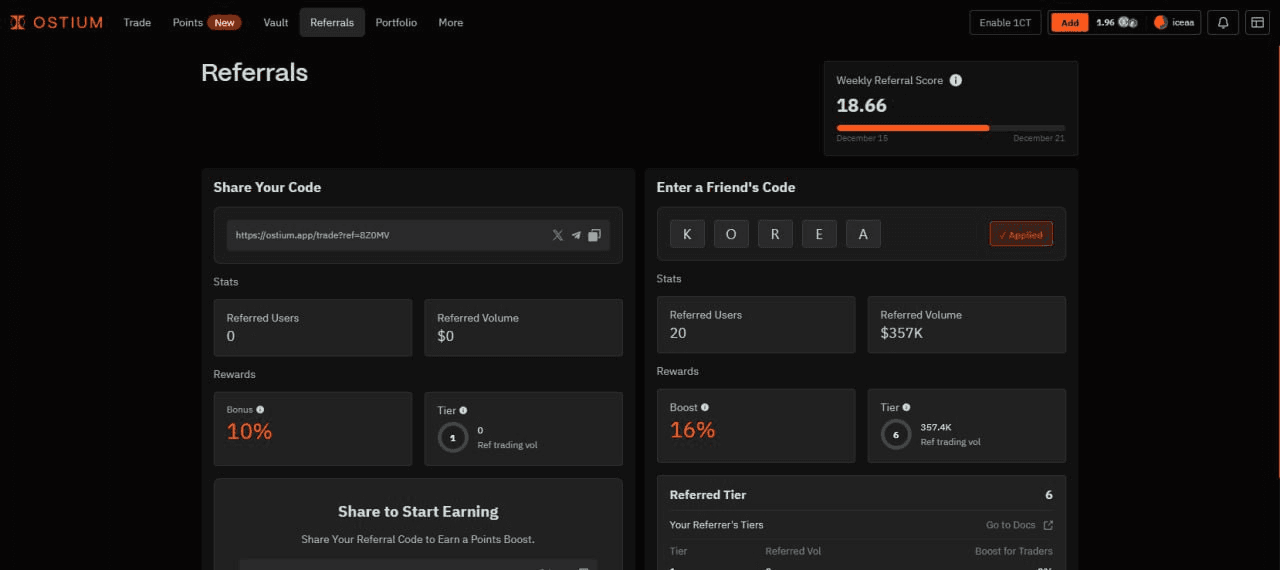Open the Go to Docs link

coord(1019,525)
